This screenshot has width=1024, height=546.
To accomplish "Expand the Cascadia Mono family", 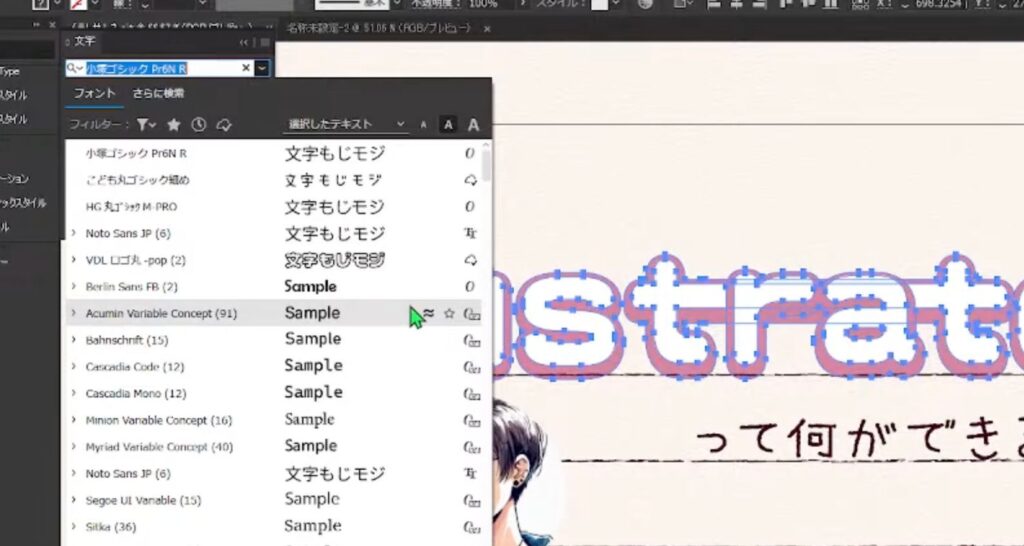I will (74, 393).
